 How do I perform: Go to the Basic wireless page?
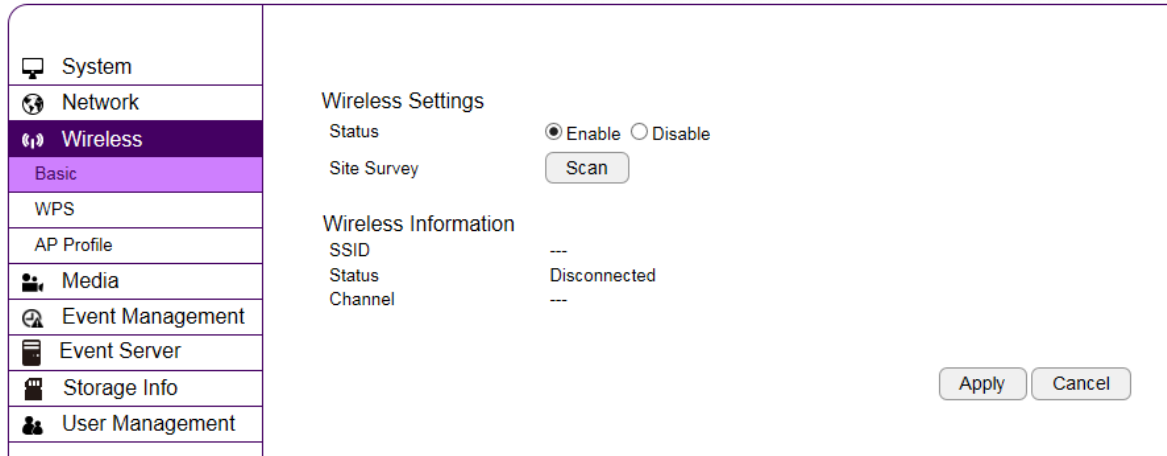(56, 174)
